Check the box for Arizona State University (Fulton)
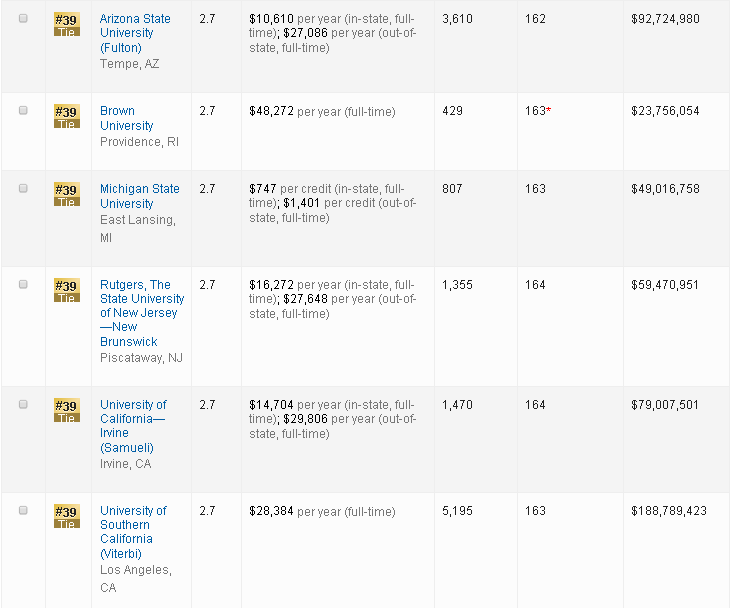Viewport: 730px width, 608px height. (x=23, y=19)
